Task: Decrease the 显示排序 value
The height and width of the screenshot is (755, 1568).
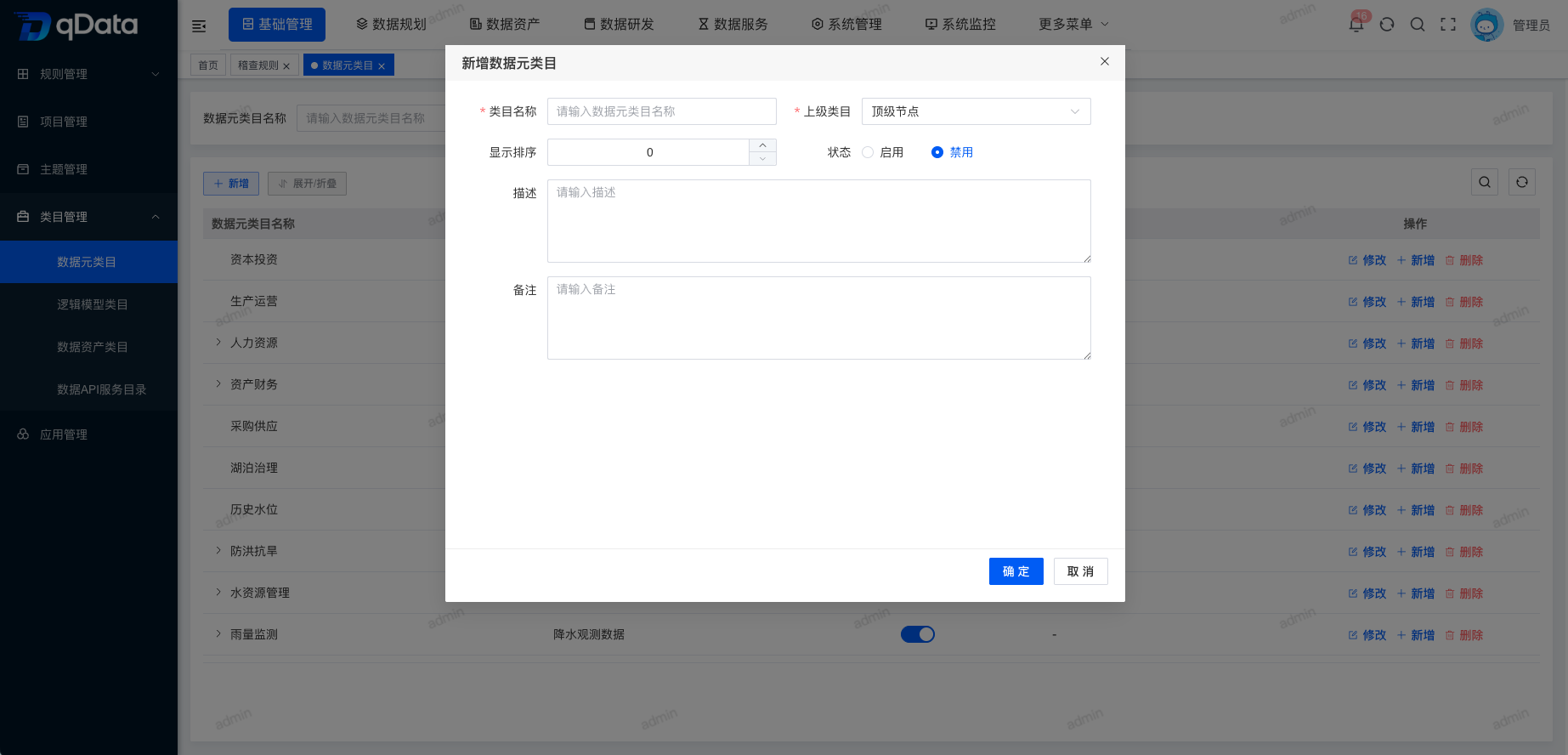Action: pyautogui.click(x=762, y=159)
